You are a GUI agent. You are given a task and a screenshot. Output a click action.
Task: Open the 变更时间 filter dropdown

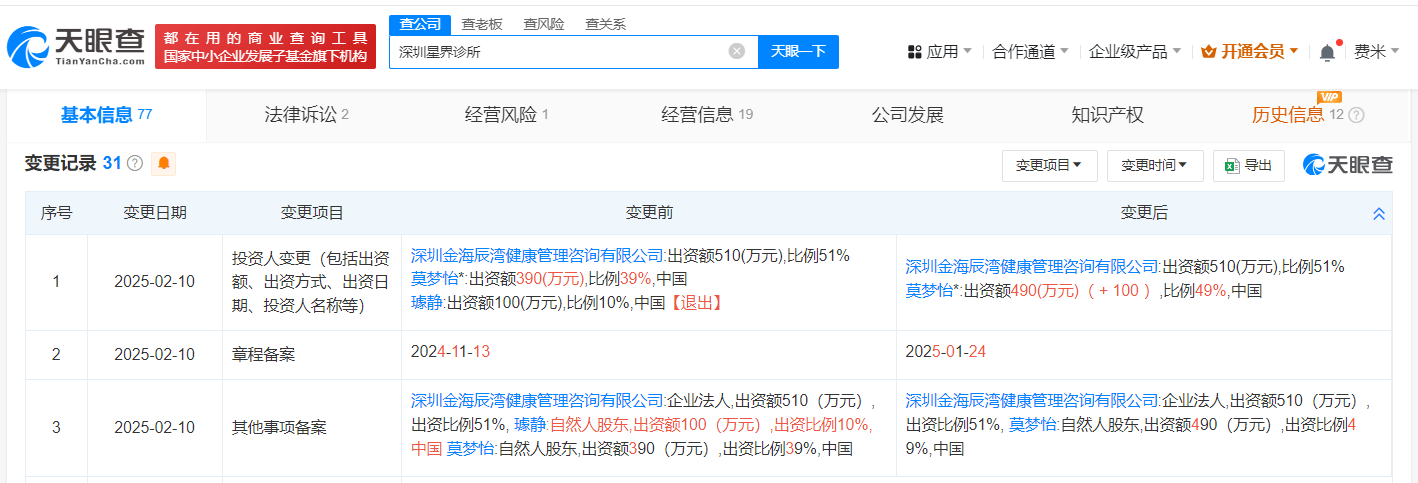coord(1155,166)
